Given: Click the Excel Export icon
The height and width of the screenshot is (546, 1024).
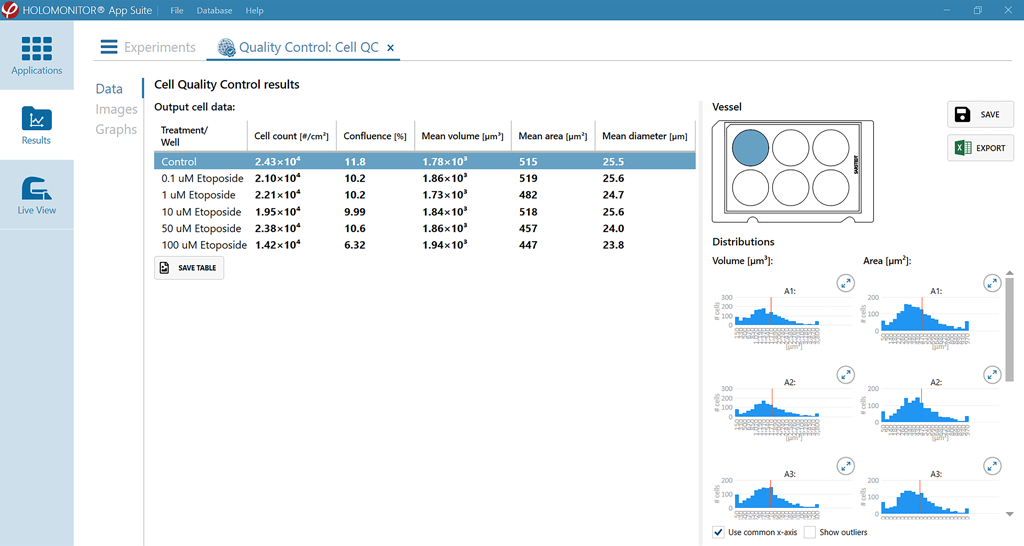Looking at the screenshot, I should tap(963, 148).
